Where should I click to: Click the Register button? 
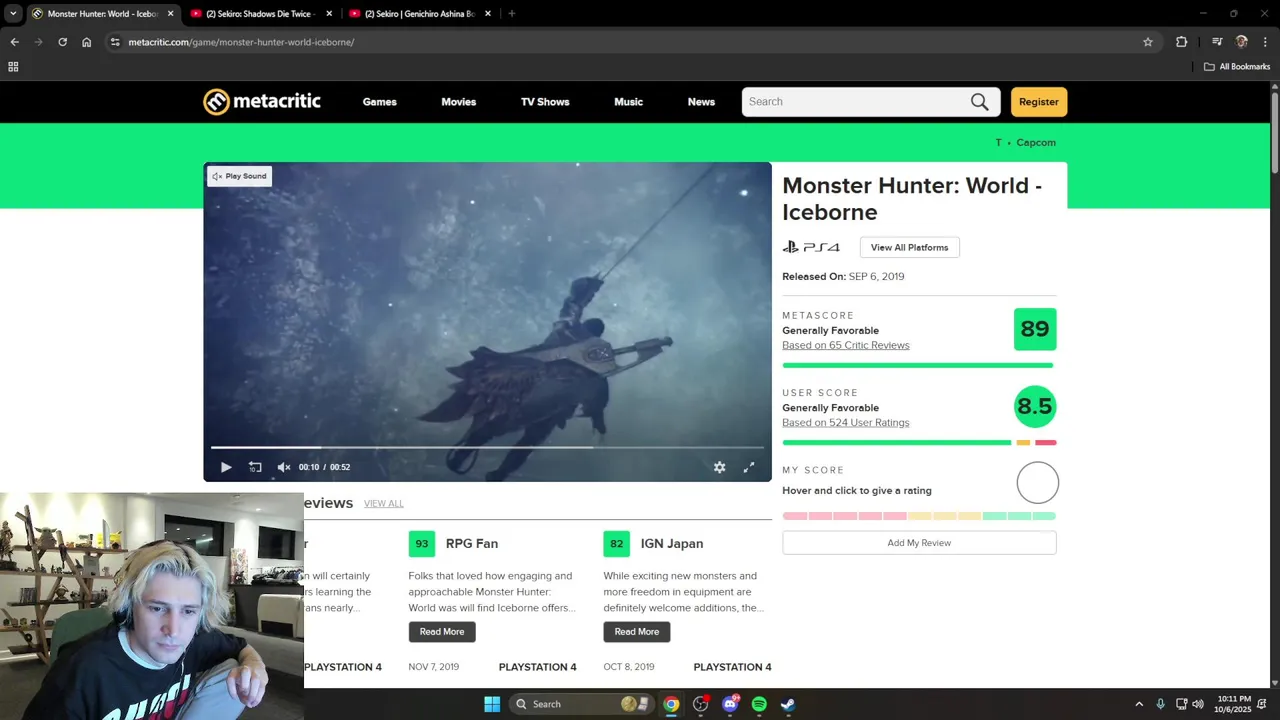pyautogui.click(x=1039, y=102)
